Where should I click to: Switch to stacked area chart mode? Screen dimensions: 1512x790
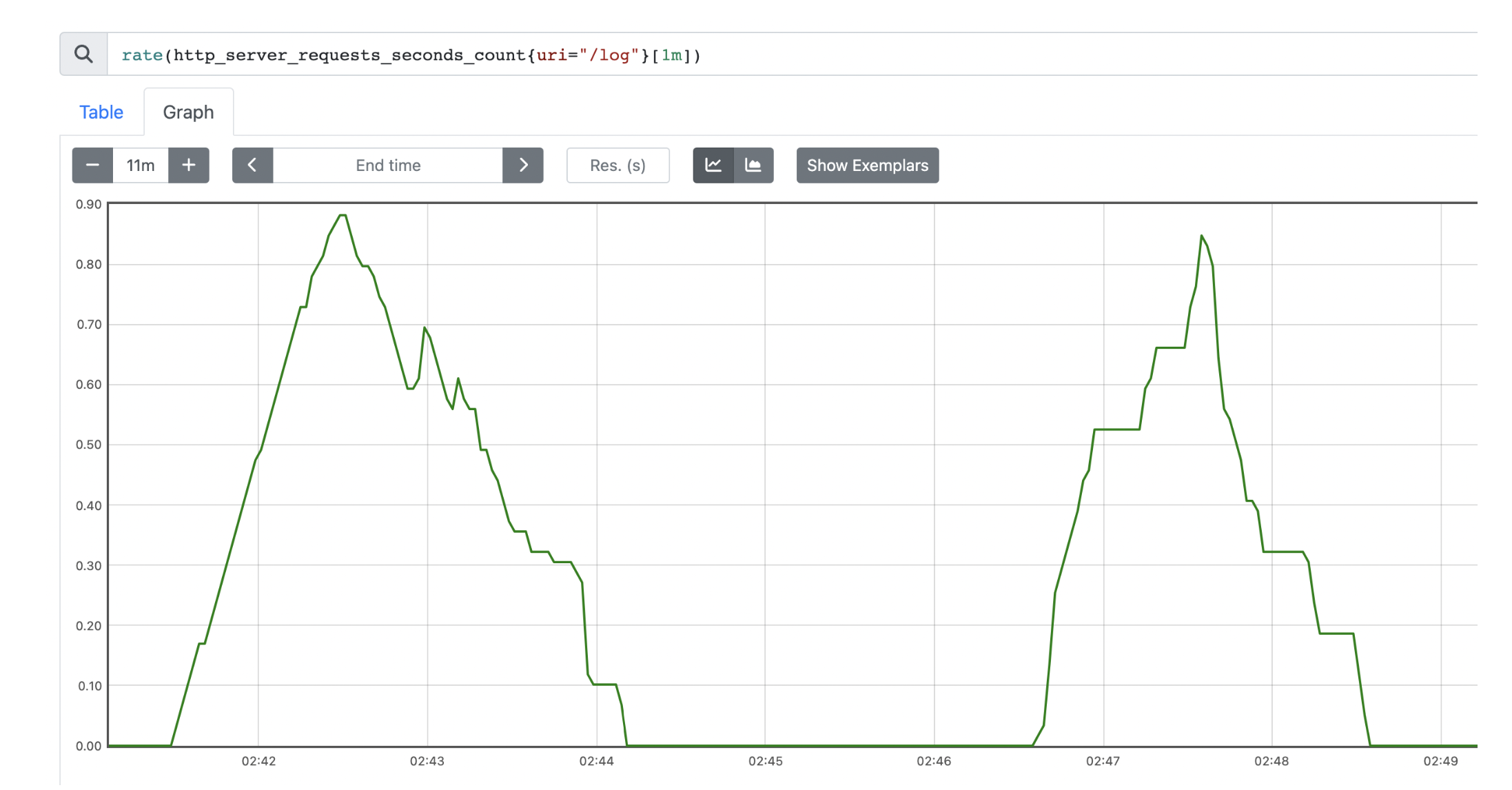pyautogui.click(x=753, y=165)
